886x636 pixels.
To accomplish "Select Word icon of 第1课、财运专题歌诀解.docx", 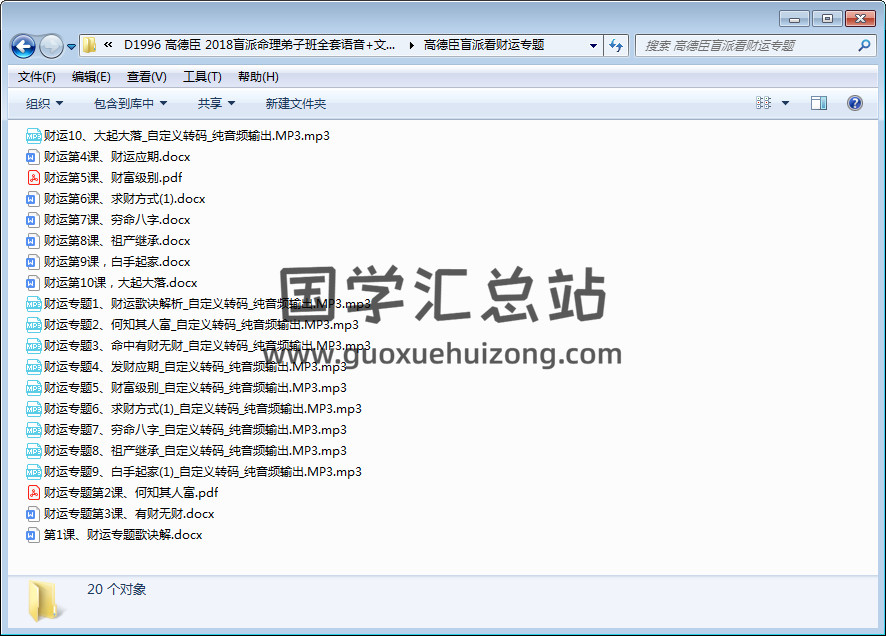I will coord(32,535).
